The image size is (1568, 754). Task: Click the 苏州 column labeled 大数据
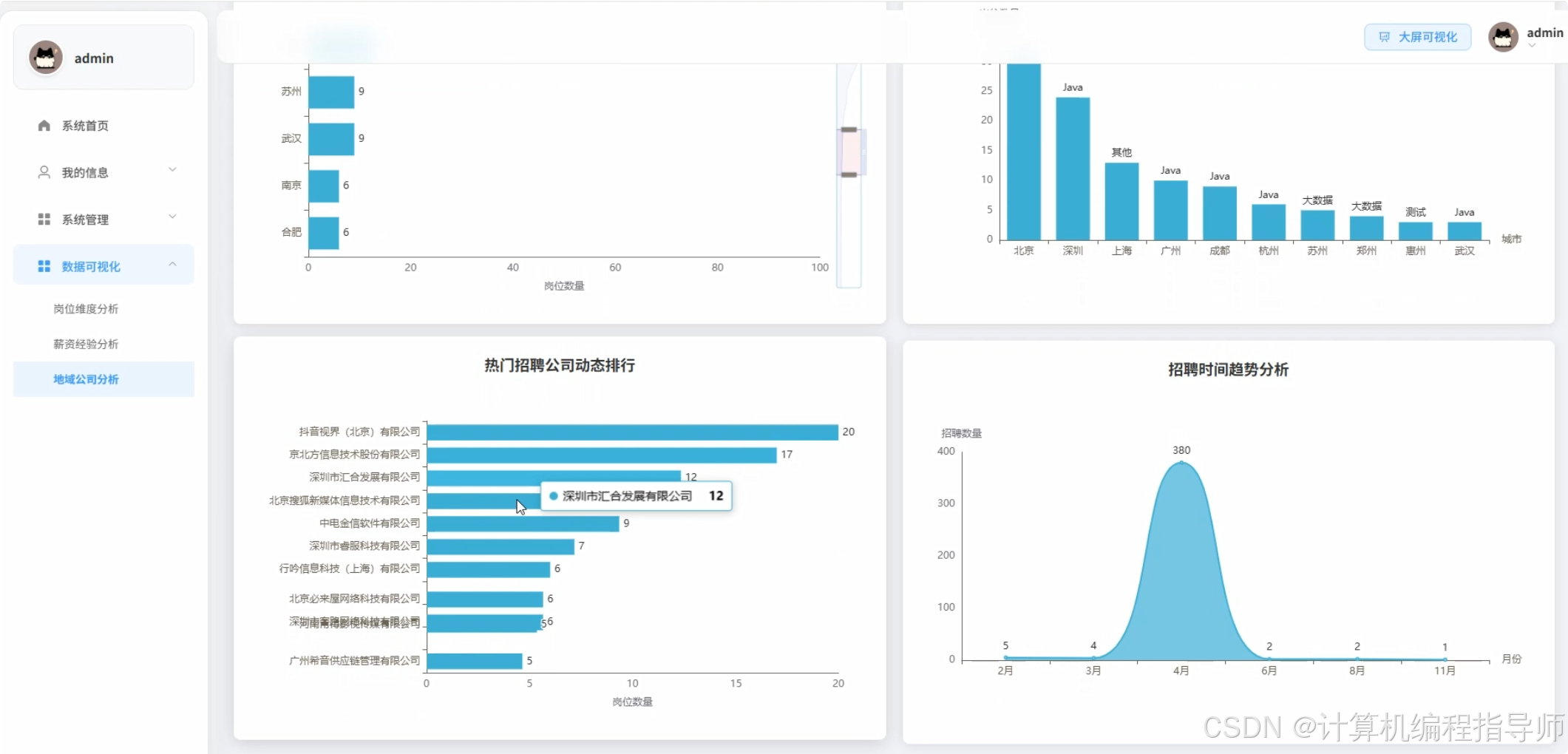1317,225
